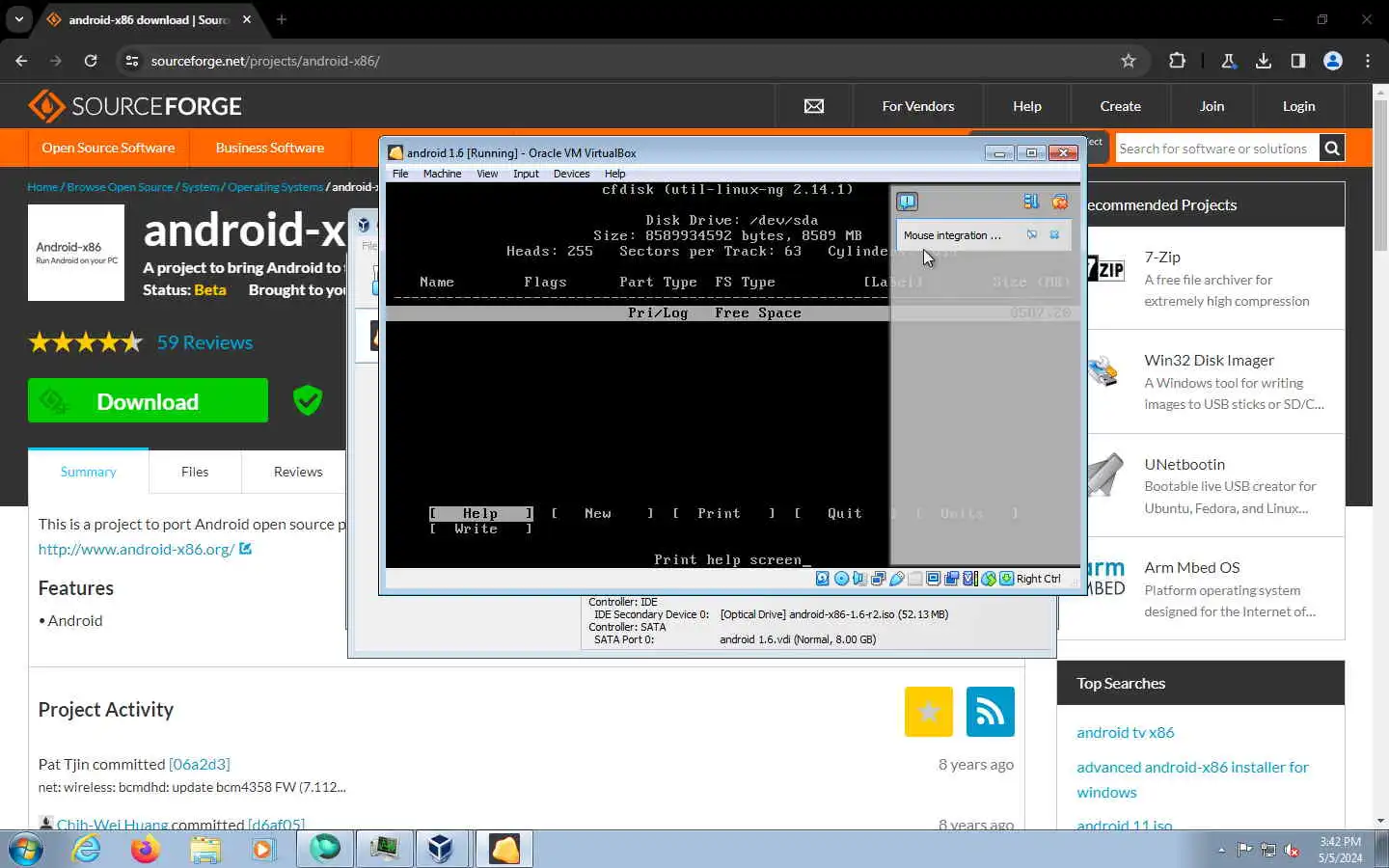This screenshot has height=868, width=1389.
Task: Switch to the Summary tab
Action: [88, 472]
